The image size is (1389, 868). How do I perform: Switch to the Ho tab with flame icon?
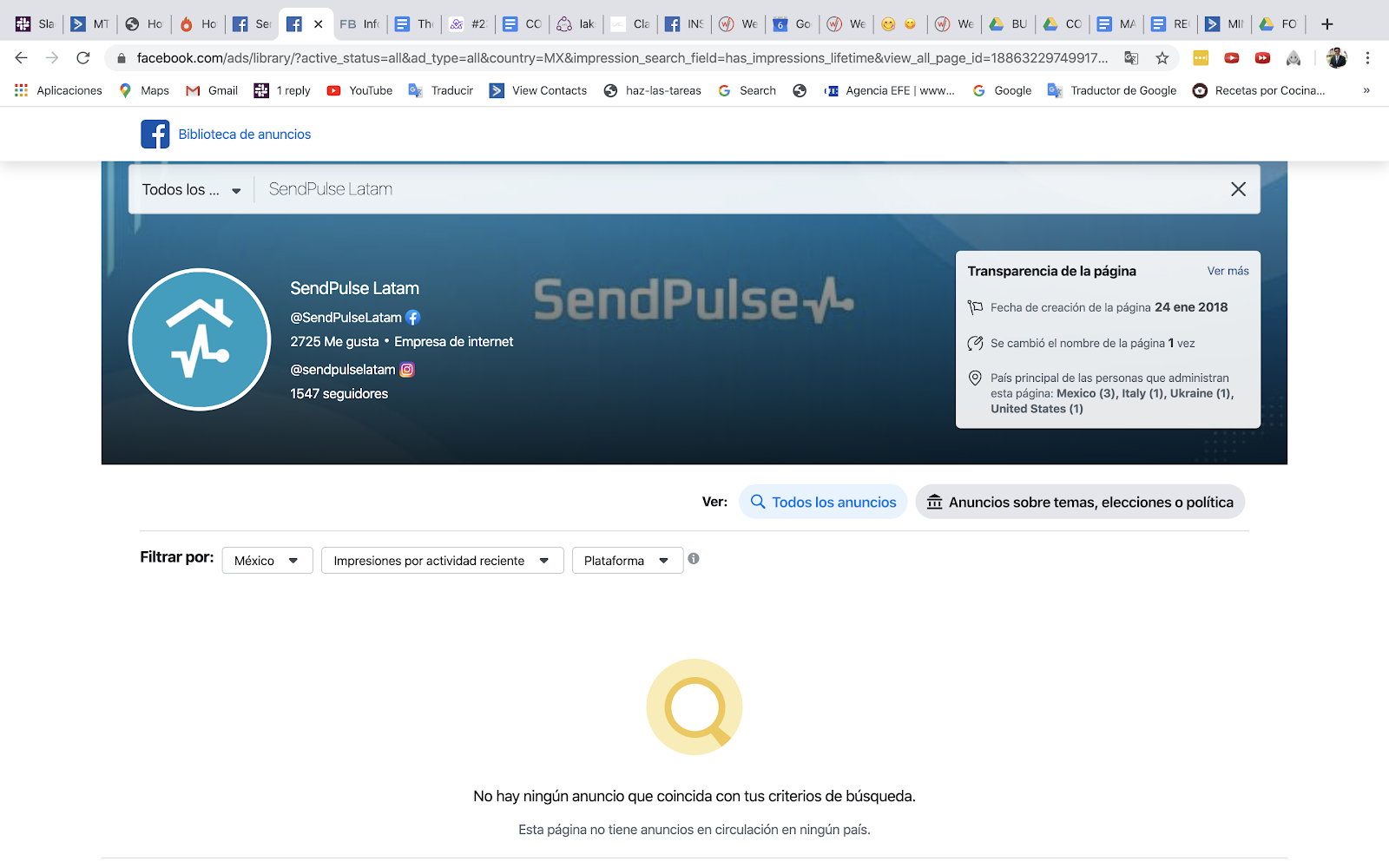(x=198, y=24)
